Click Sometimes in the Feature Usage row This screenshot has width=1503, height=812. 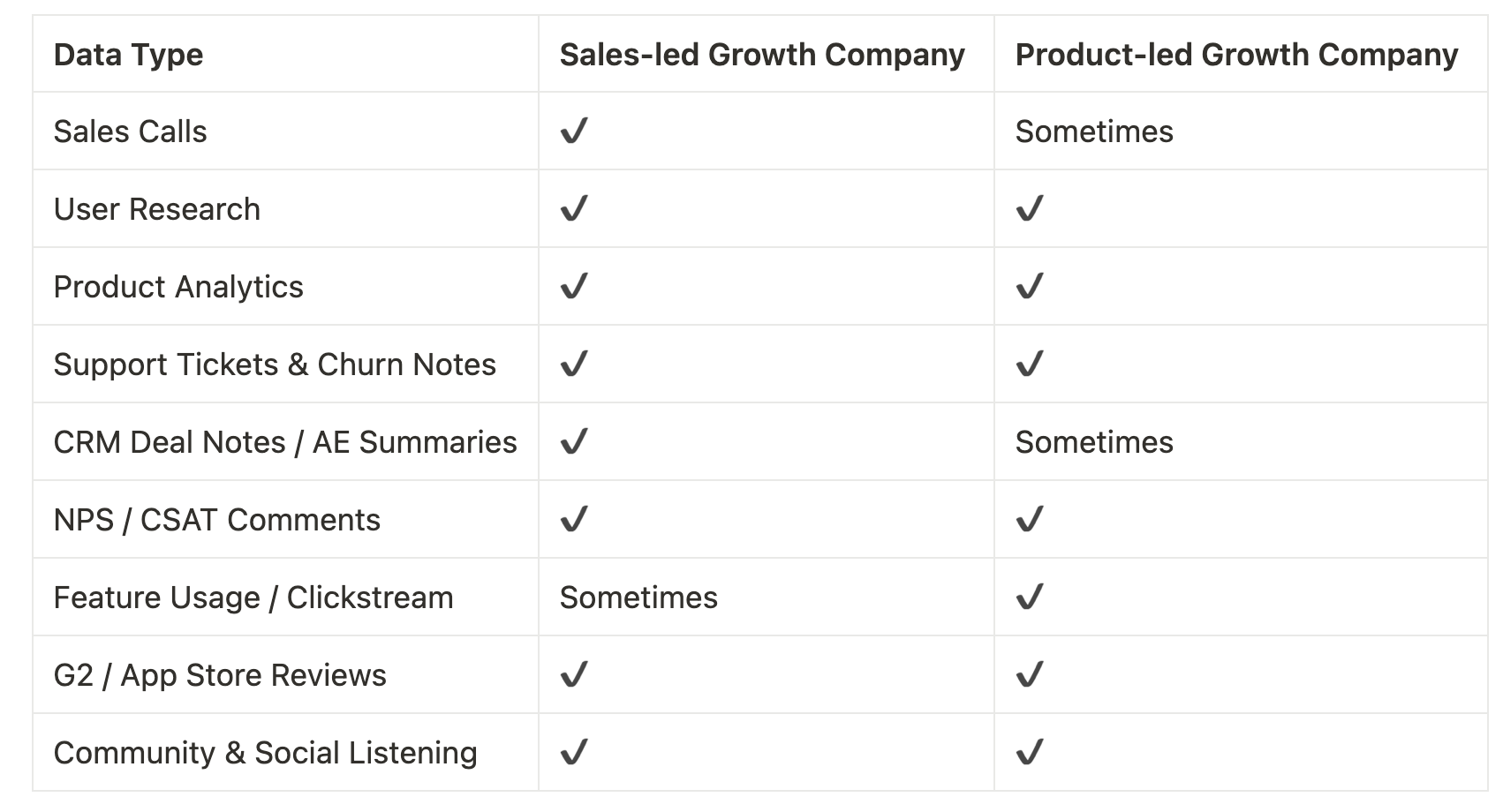pyautogui.click(x=638, y=598)
